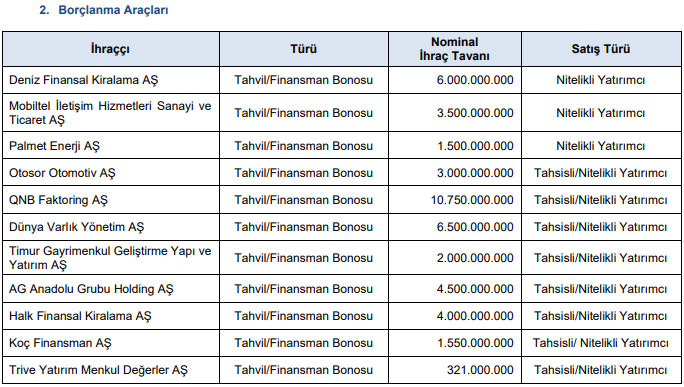Click the Satış Türü column header
Viewport: 684px width, 387px height.
coord(601,49)
